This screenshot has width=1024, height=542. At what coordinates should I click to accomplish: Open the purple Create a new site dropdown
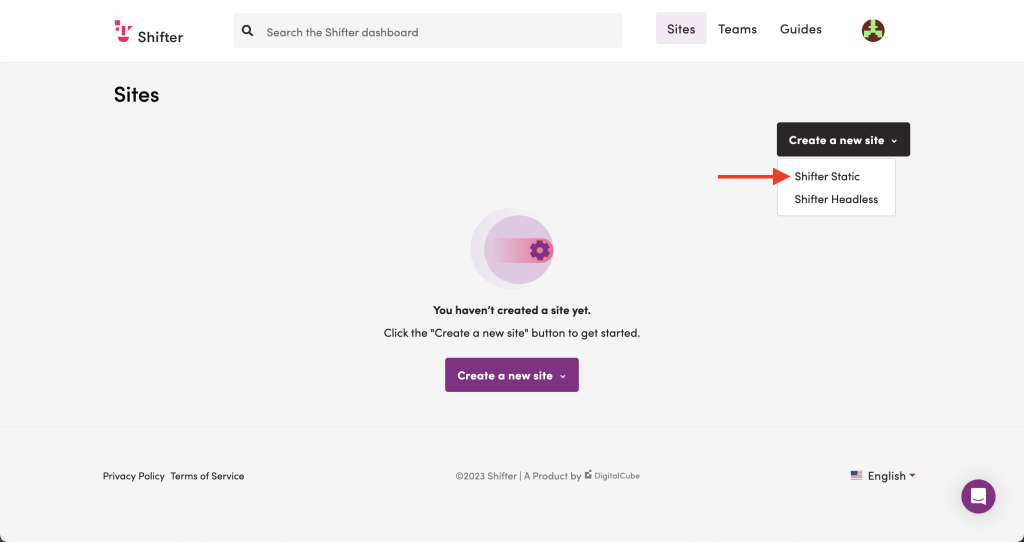512,375
